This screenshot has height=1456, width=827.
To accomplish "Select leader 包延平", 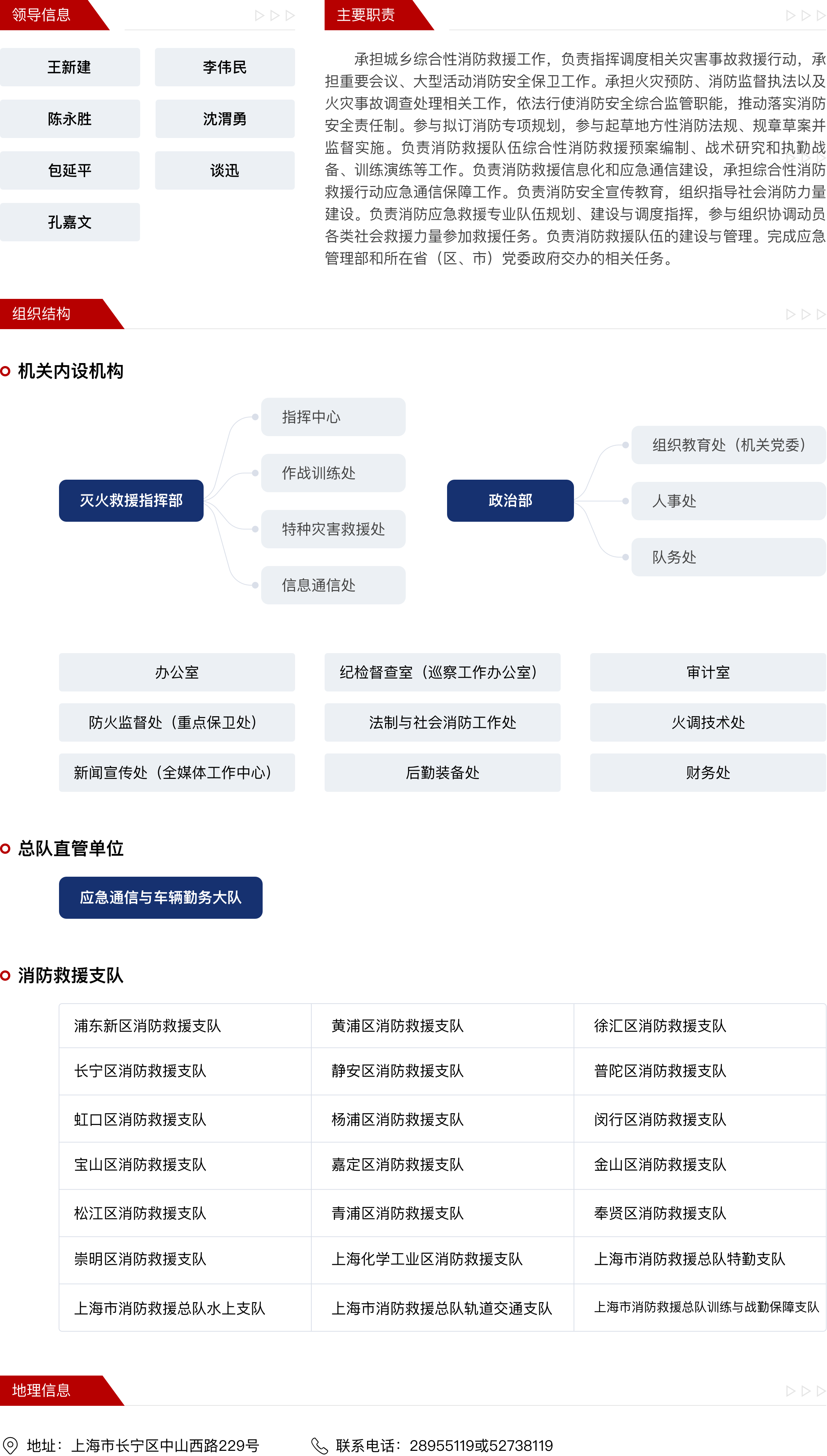I will [70, 170].
